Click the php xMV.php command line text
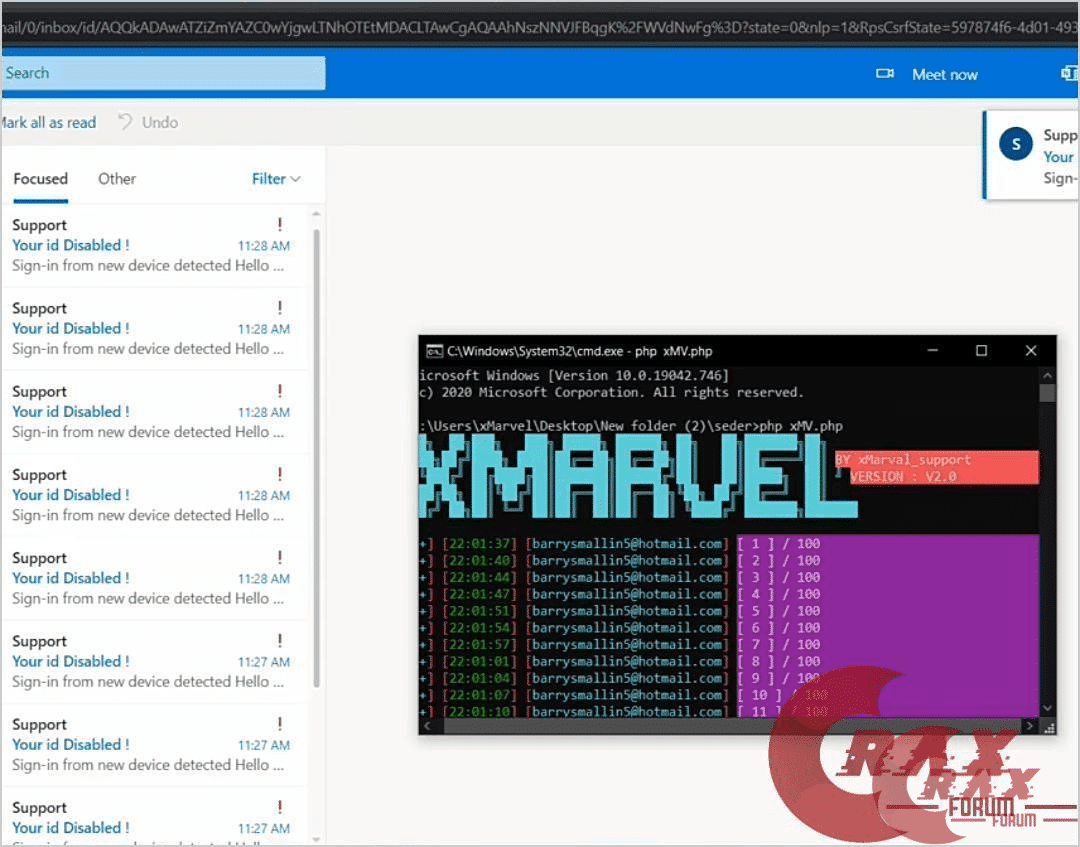1080x847 pixels. [x=801, y=426]
